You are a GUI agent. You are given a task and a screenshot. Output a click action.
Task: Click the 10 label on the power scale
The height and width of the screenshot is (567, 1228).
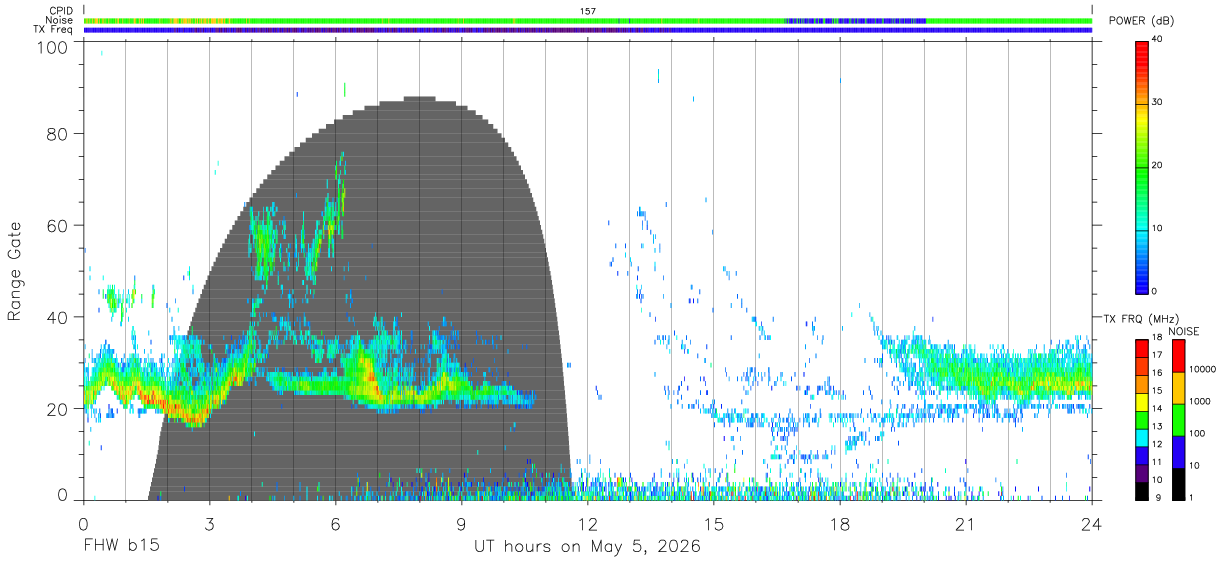(1157, 228)
